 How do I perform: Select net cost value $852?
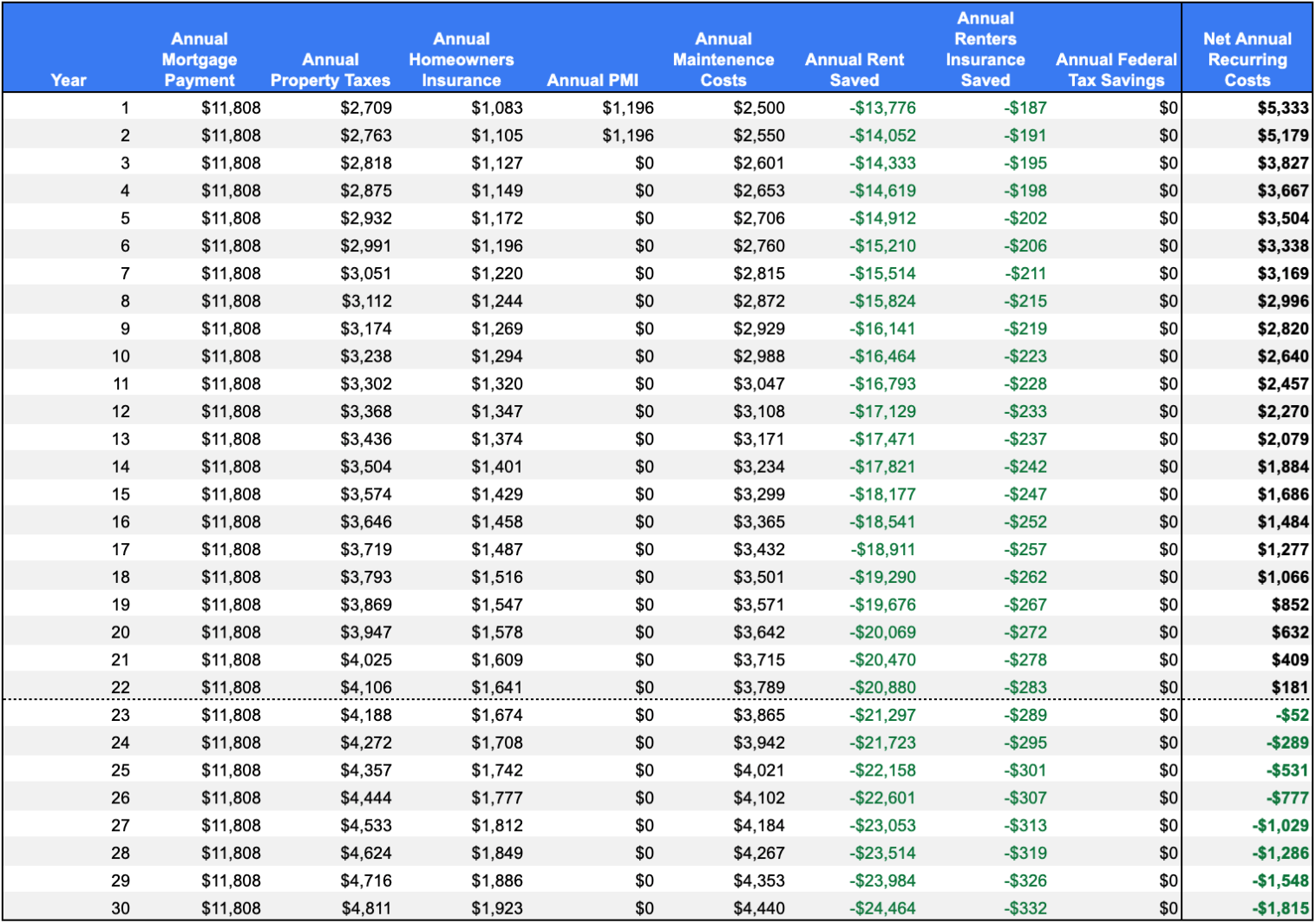(x=1290, y=606)
